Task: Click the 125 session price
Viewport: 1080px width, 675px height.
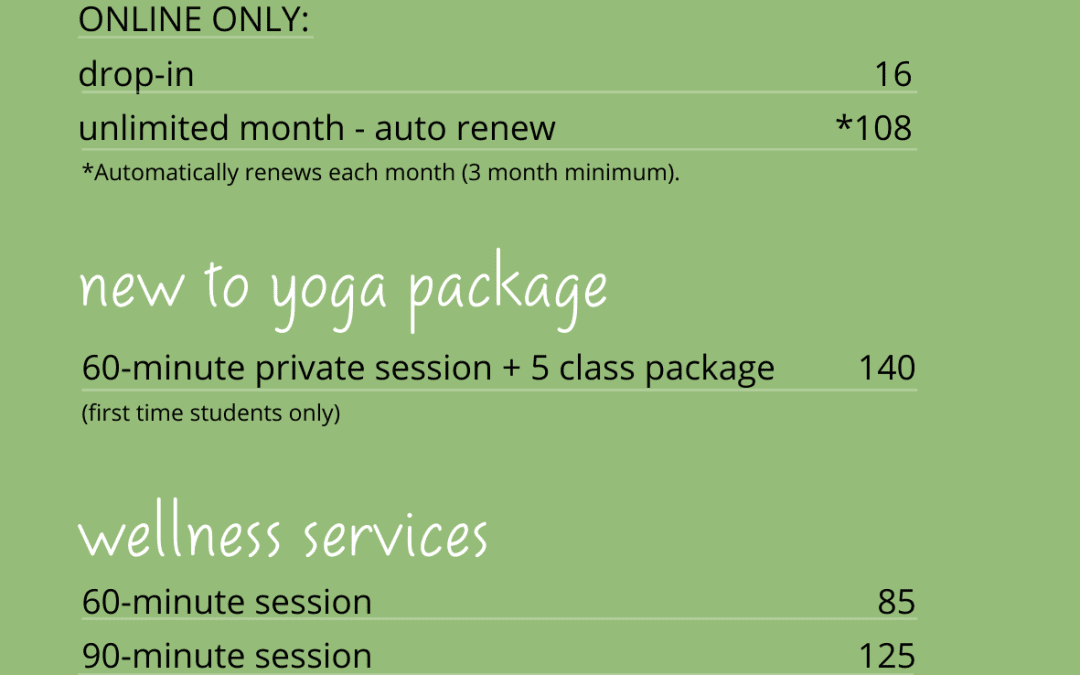Action: coord(887,656)
